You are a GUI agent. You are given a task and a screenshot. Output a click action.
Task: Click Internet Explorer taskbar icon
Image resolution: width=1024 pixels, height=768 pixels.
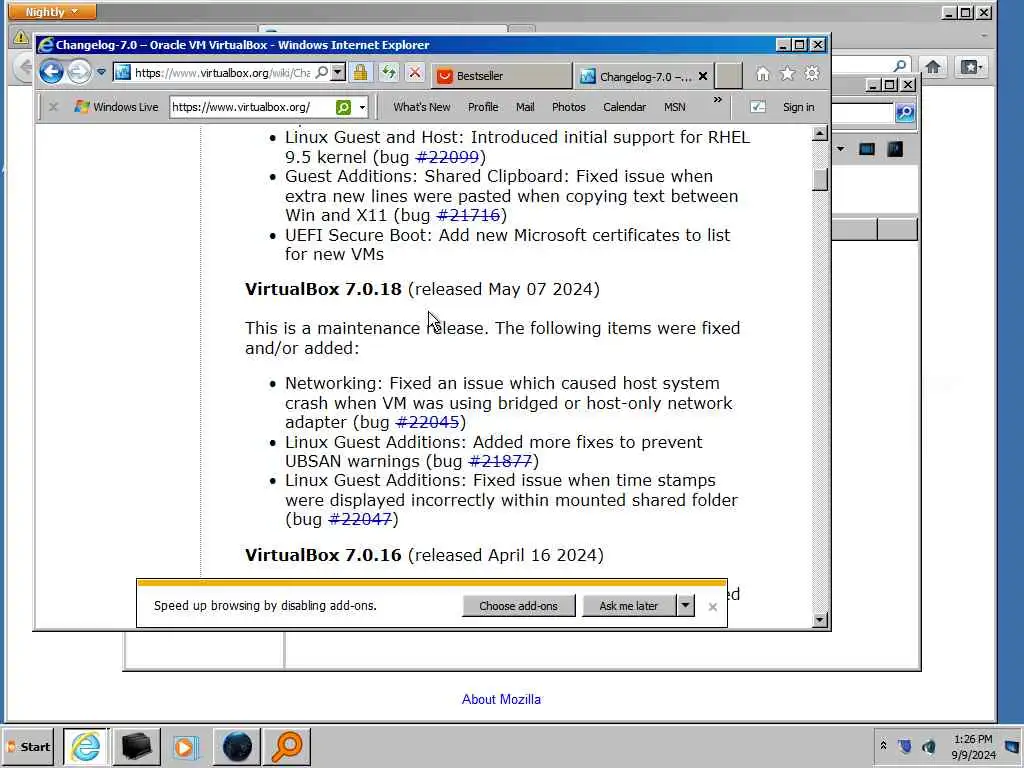click(x=86, y=746)
